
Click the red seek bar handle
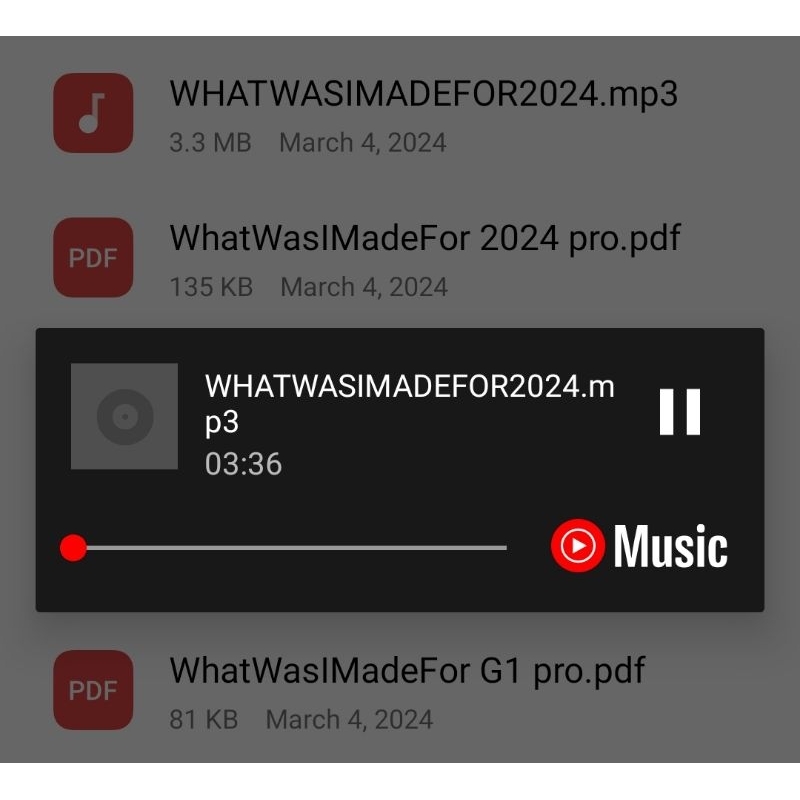[73, 548]
